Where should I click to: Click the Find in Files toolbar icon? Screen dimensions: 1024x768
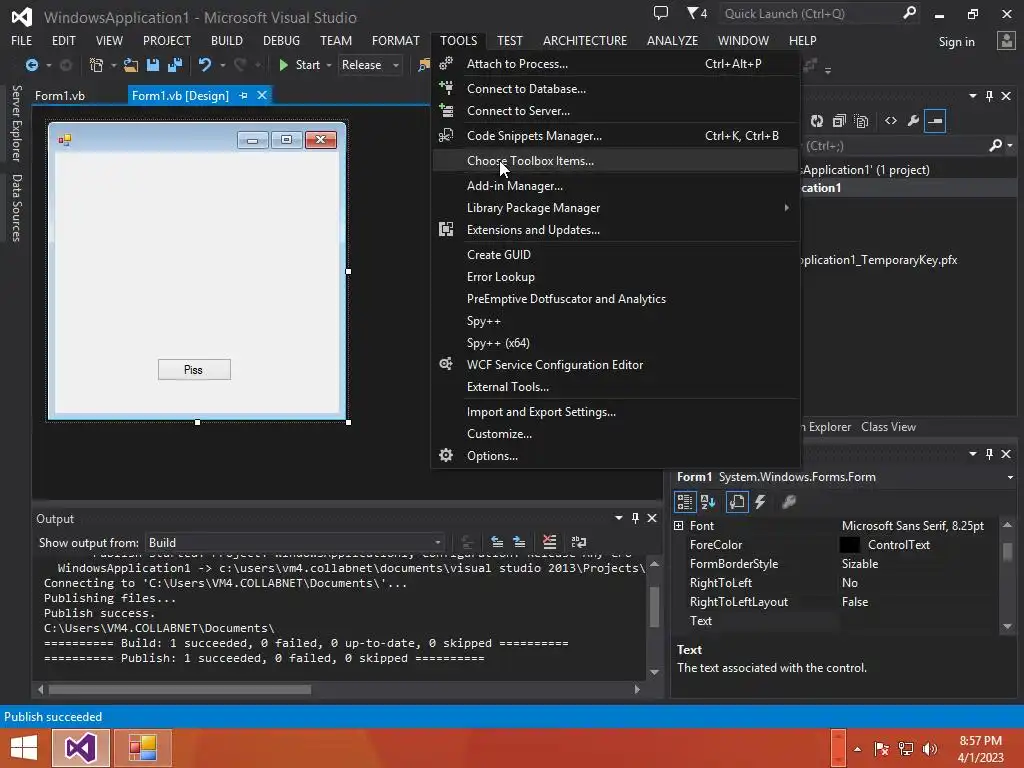point(424,65)
